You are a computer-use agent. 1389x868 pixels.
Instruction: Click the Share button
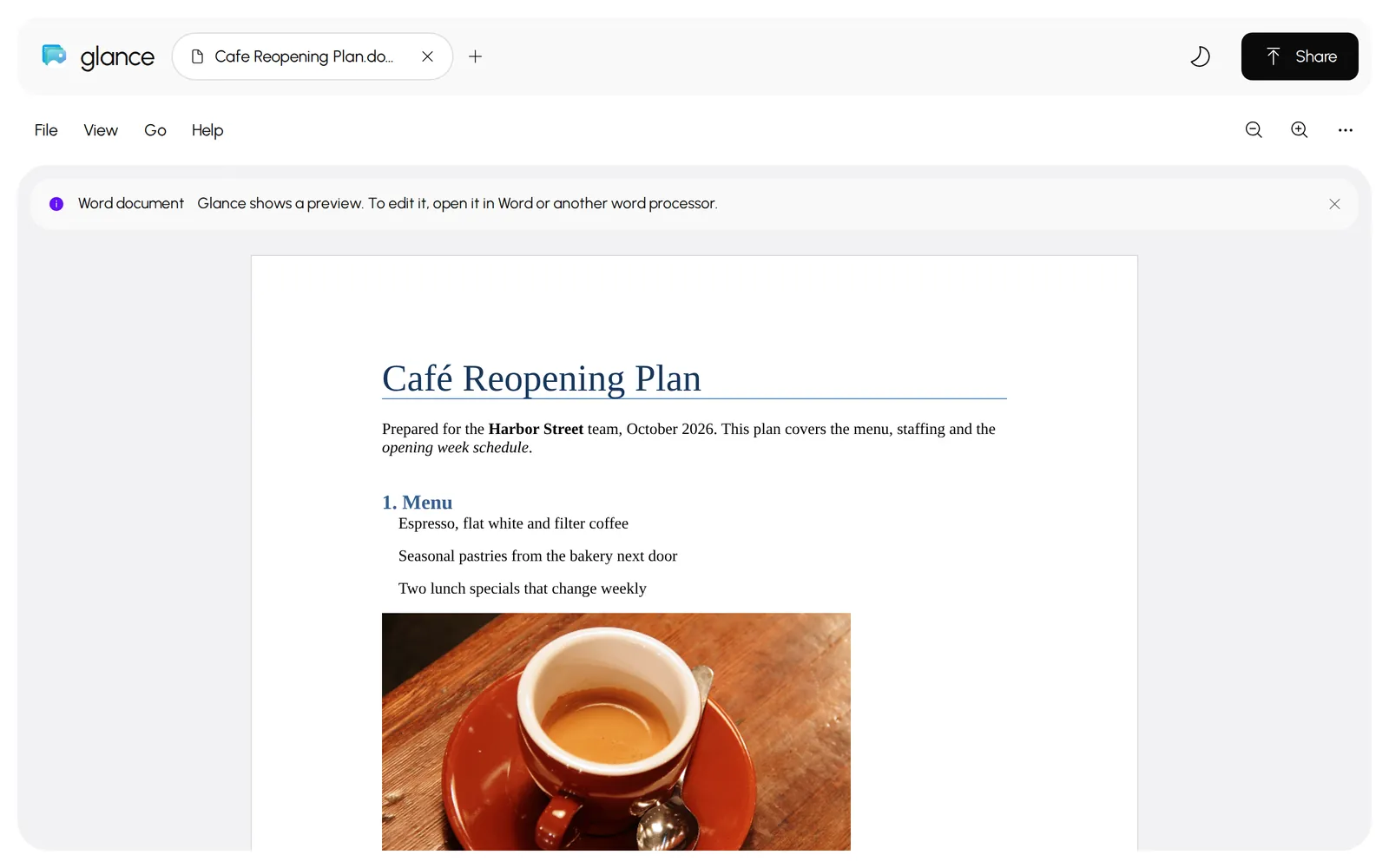click(x=1300, y=56)
